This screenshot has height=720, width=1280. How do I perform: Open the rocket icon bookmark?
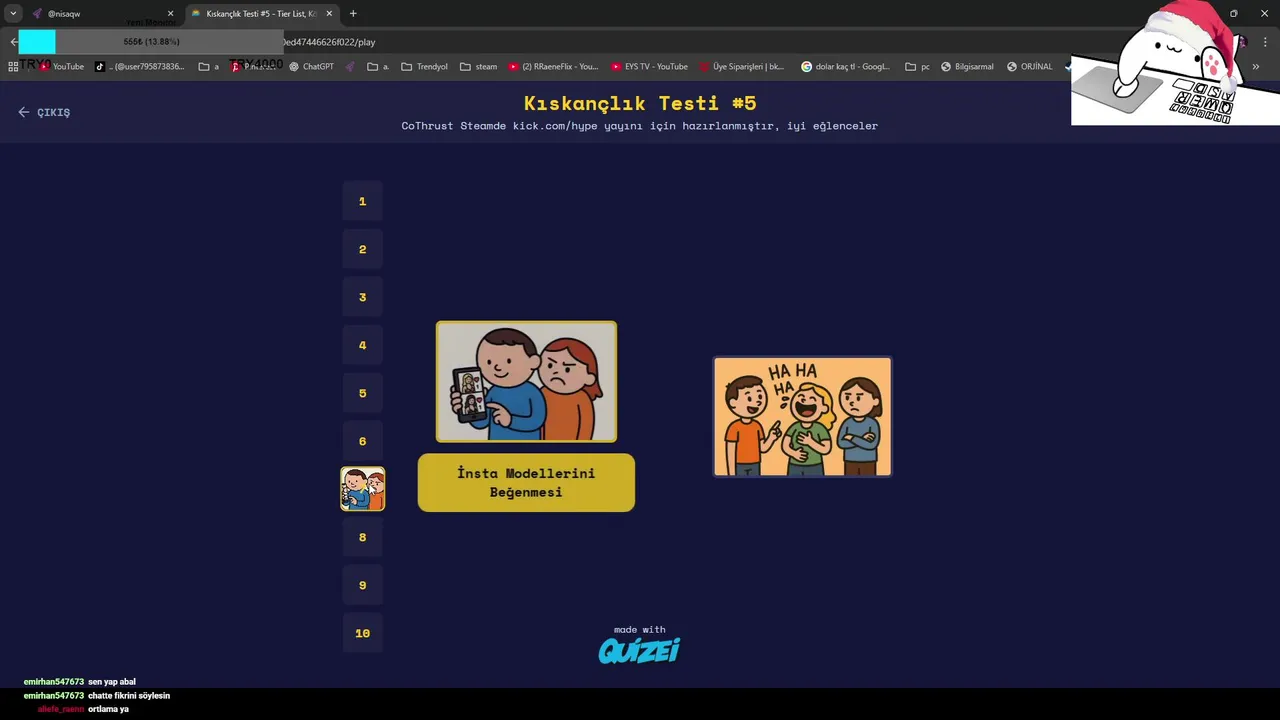pyautogui.click(x=350, y=67)
